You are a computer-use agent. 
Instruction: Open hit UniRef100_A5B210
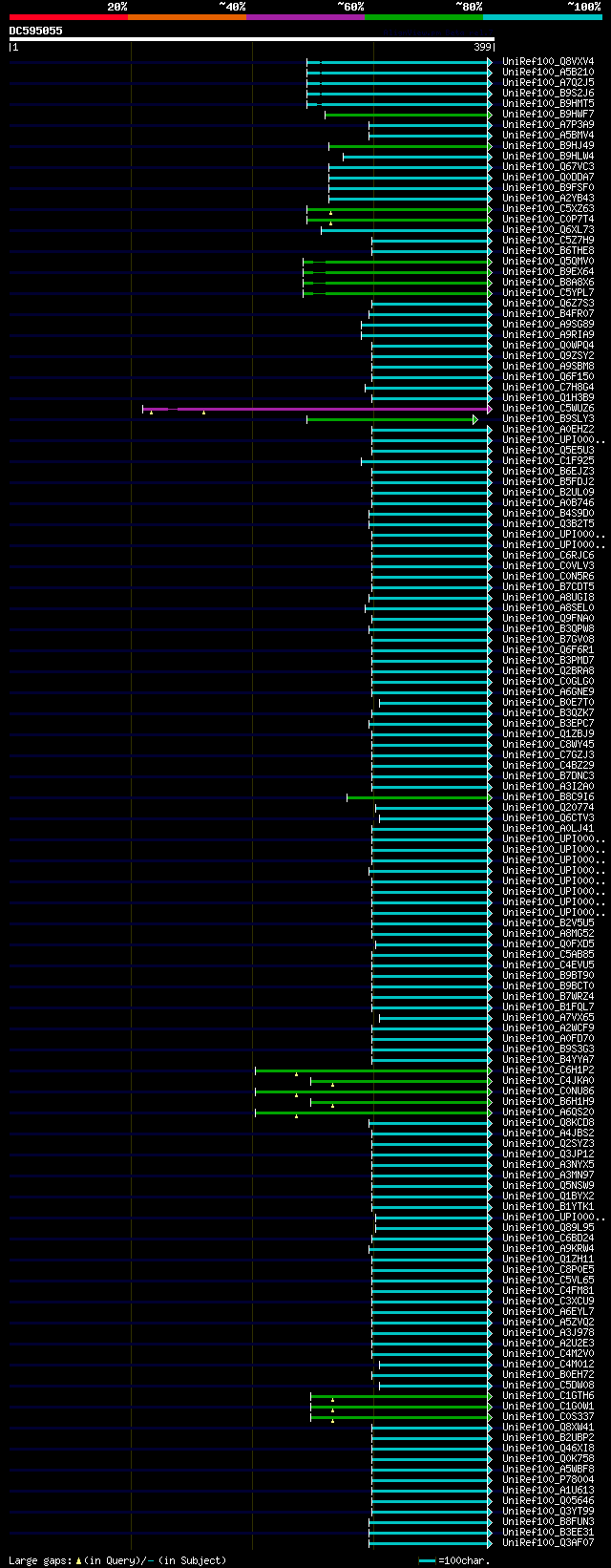(548, 72)
